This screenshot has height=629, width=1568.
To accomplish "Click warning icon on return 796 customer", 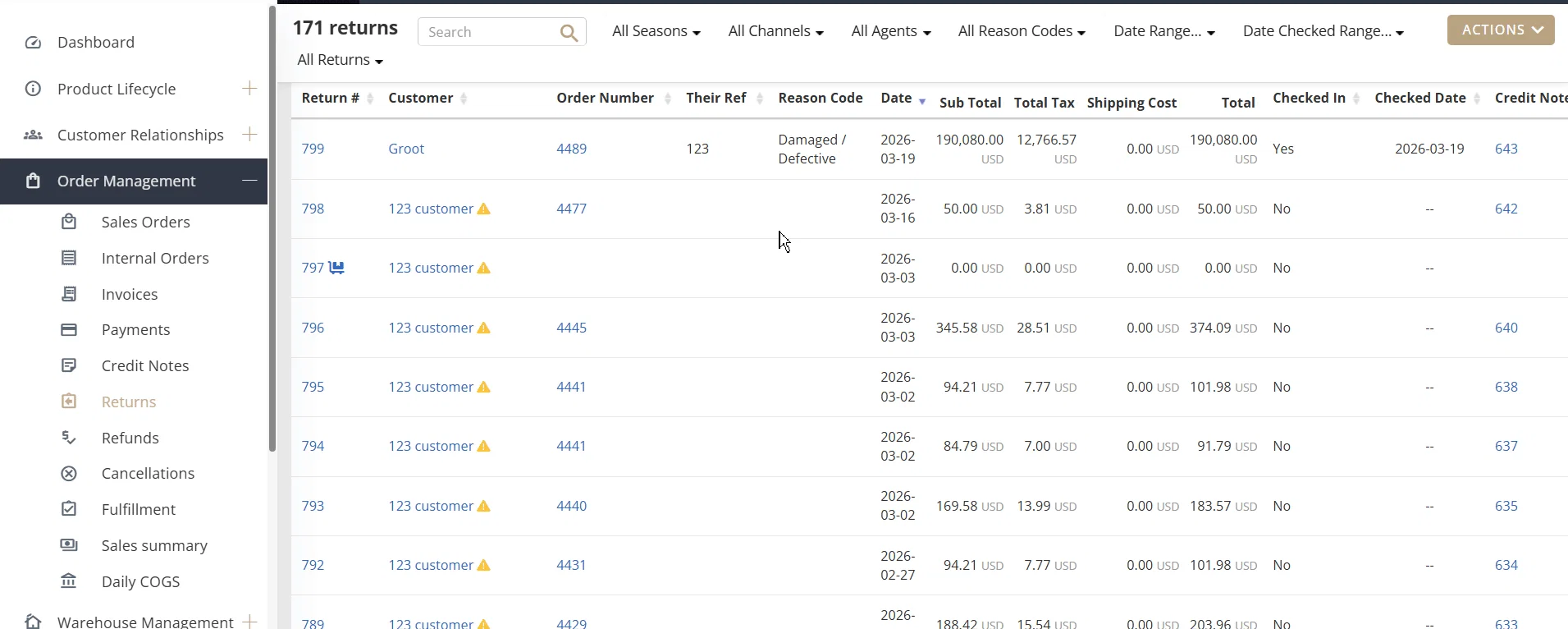I will [484, 328].
